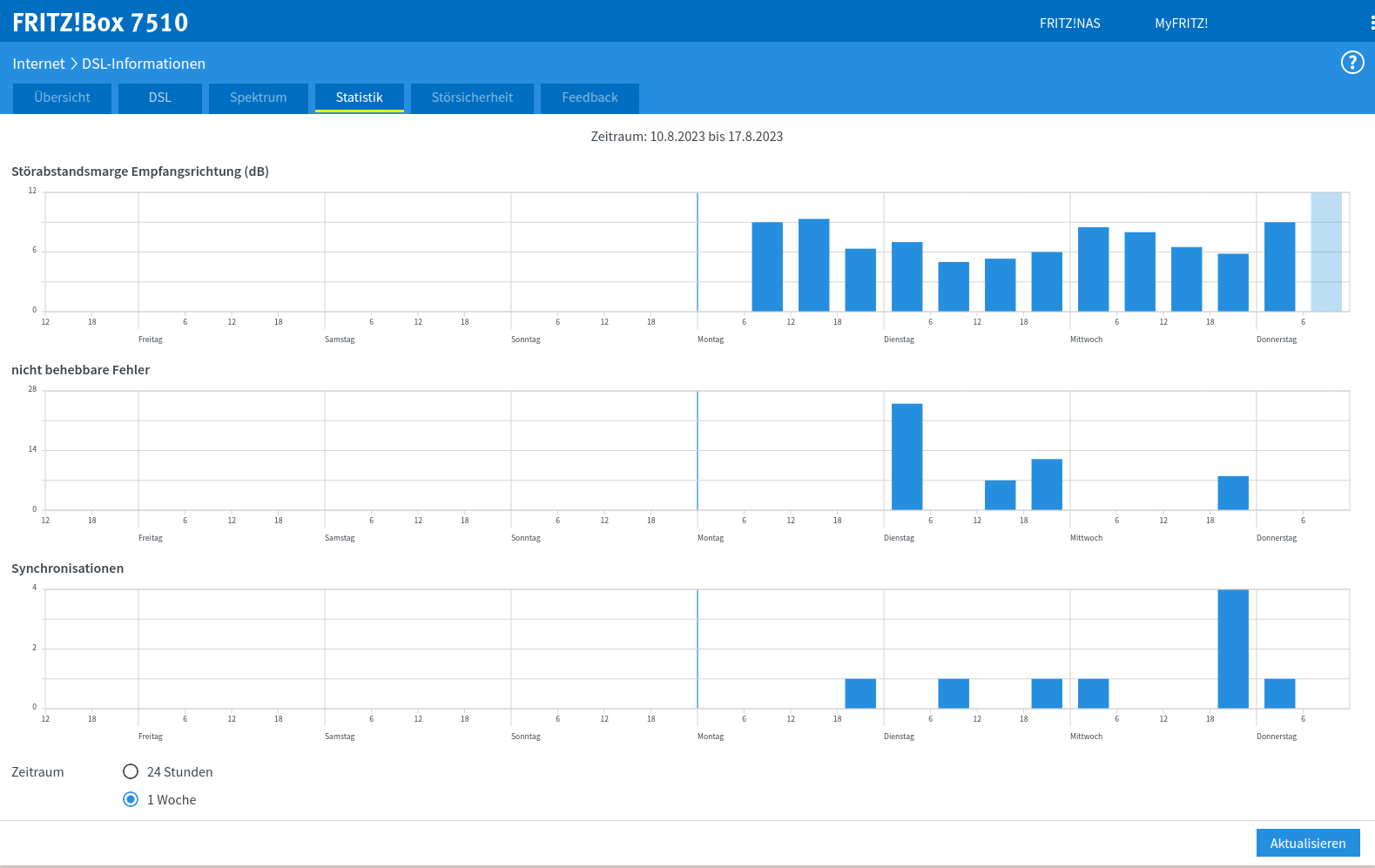Click the tallest bar in nicht behebbare Fehler chart
The image size is (1375, 868).
(907, 456)
